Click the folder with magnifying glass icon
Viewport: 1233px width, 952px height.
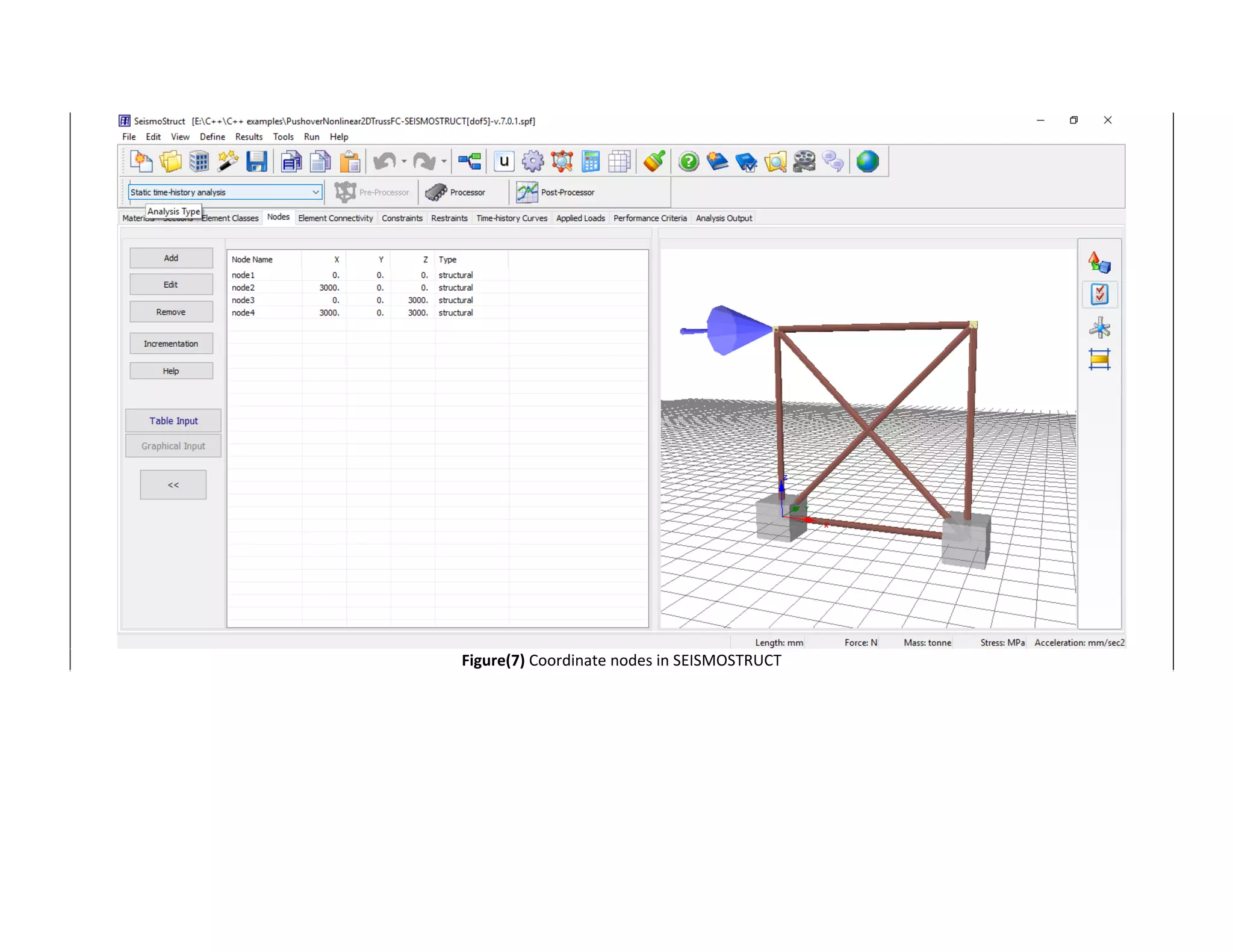tap(775, 161)
